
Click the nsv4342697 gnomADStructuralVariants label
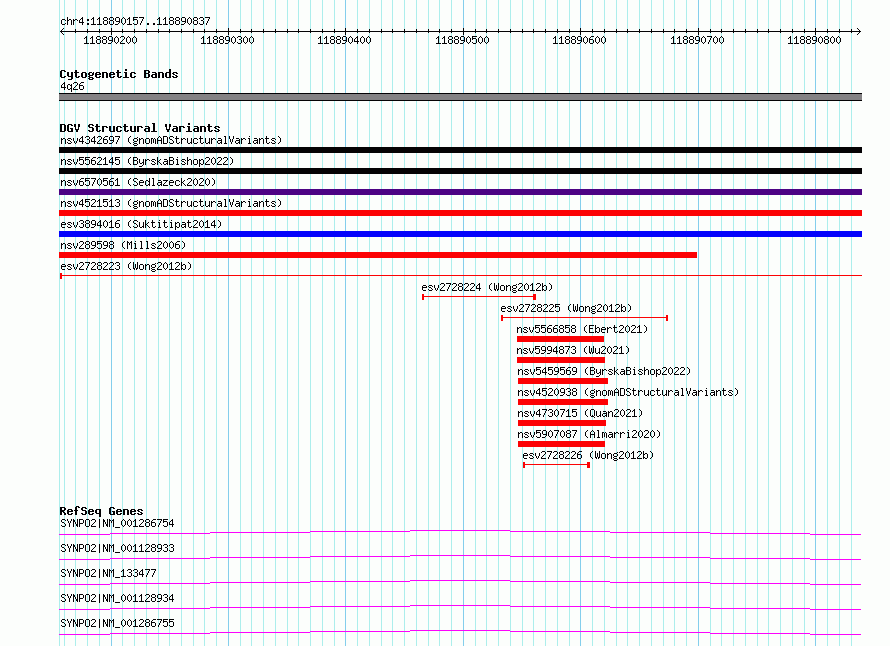click(x=171, y=140)
